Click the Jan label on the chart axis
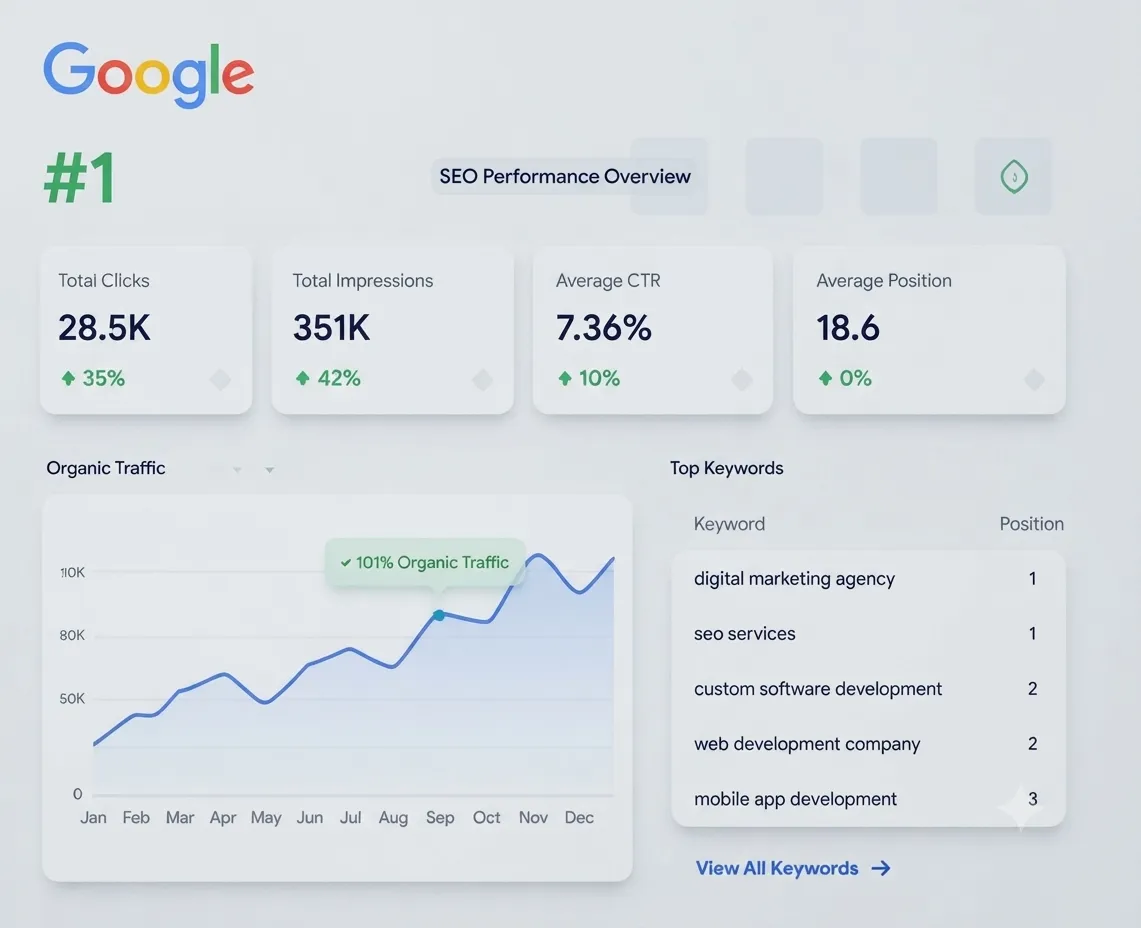 point(93,817)
